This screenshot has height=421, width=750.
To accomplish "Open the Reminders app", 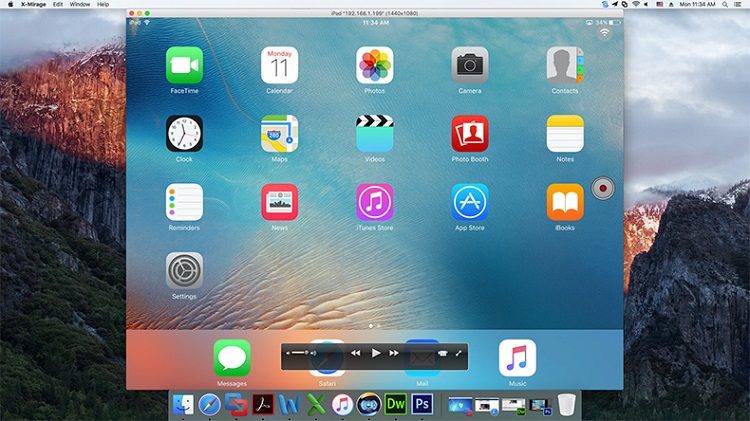I will pyautogui.click(x=184, y=202).
